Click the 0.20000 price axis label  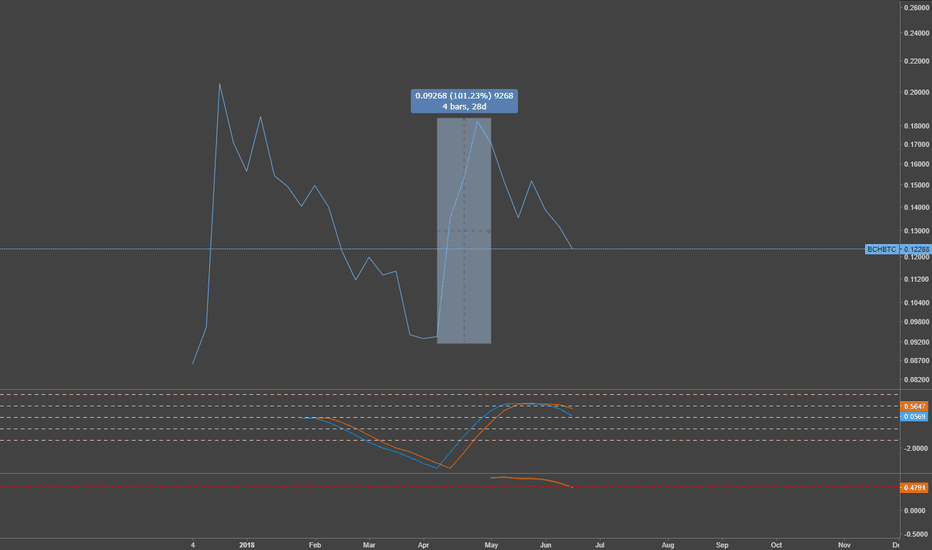pos(916,92)
